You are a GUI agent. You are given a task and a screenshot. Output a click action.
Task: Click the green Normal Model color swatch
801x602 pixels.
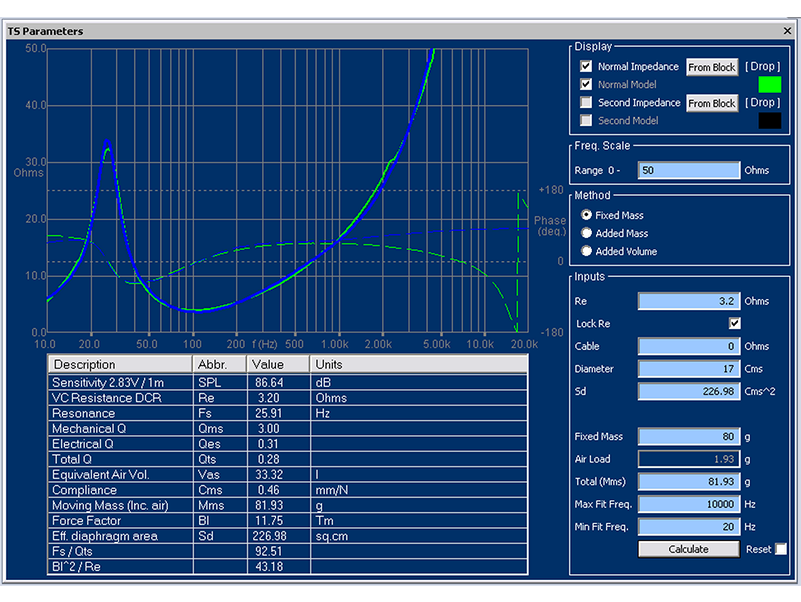pyautogui.click(x=769, y=85)
